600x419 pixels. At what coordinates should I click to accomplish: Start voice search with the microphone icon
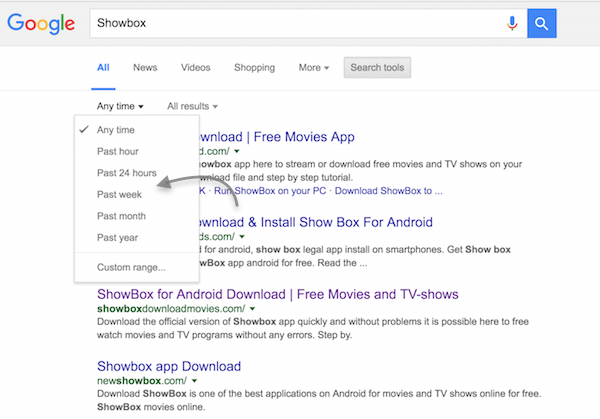point(512,23)
